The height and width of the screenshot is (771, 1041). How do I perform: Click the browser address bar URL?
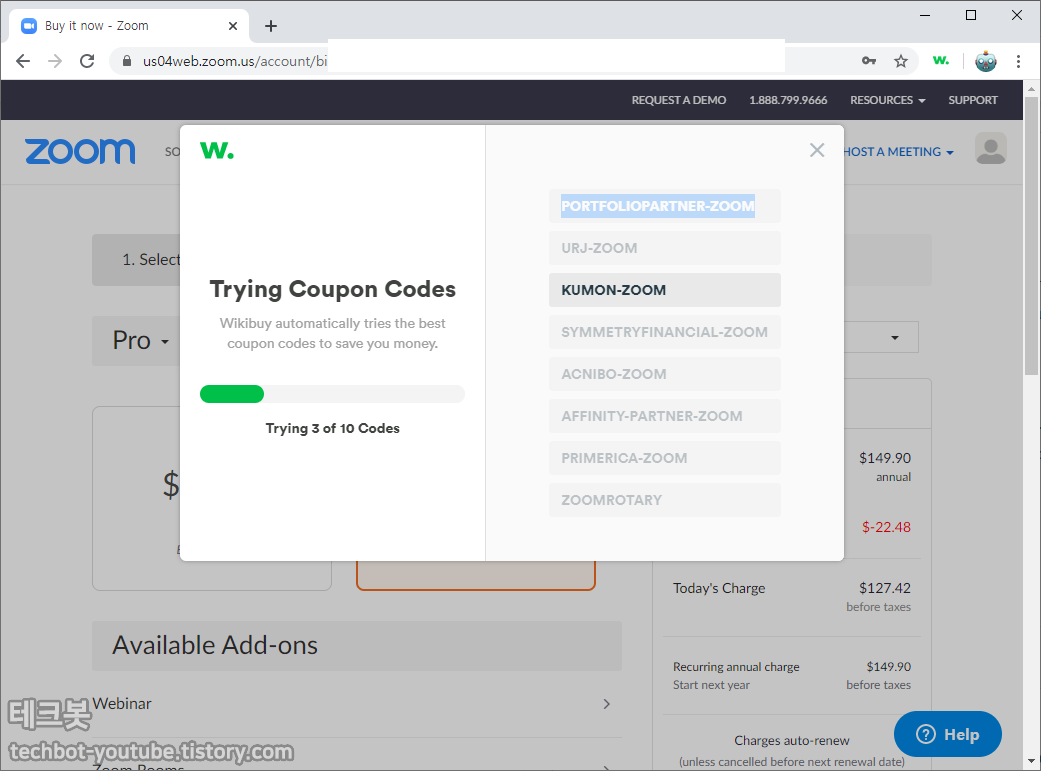tap(234, 61)
